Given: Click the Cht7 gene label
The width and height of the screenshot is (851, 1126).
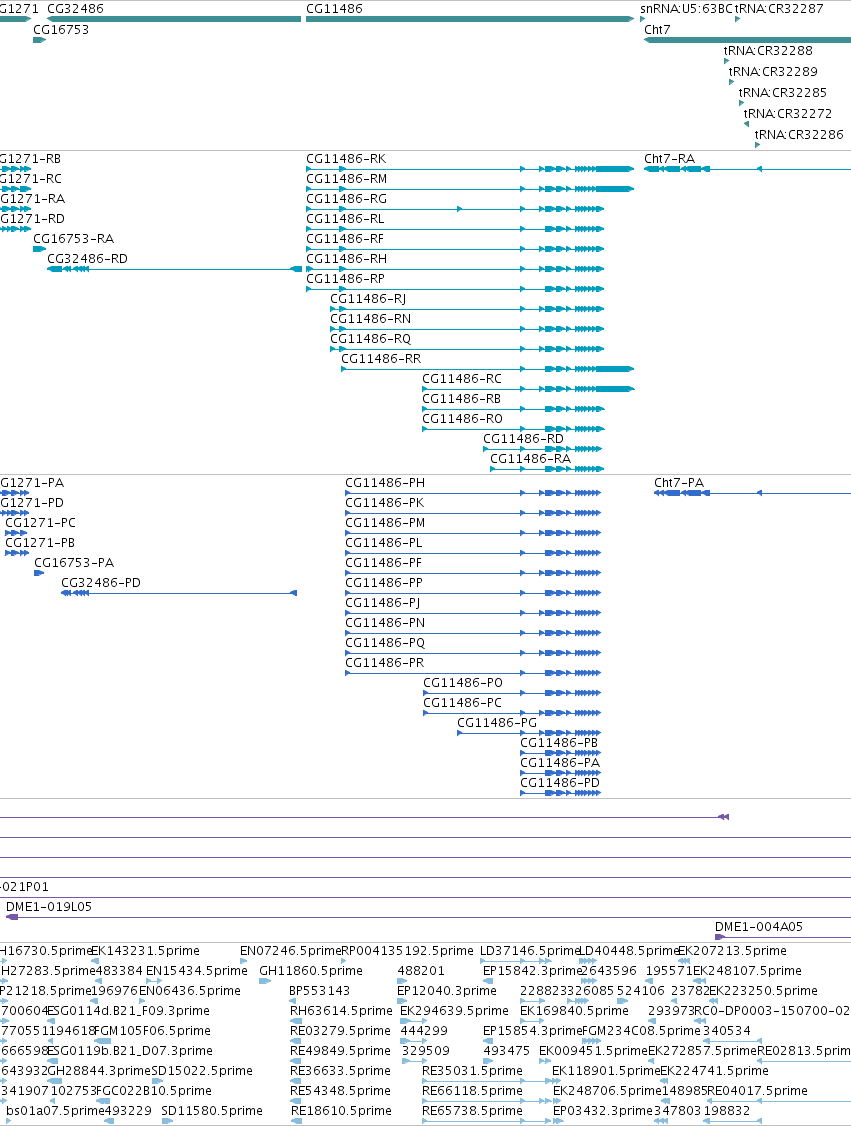Looking at the screenshot, I should 657,29.
